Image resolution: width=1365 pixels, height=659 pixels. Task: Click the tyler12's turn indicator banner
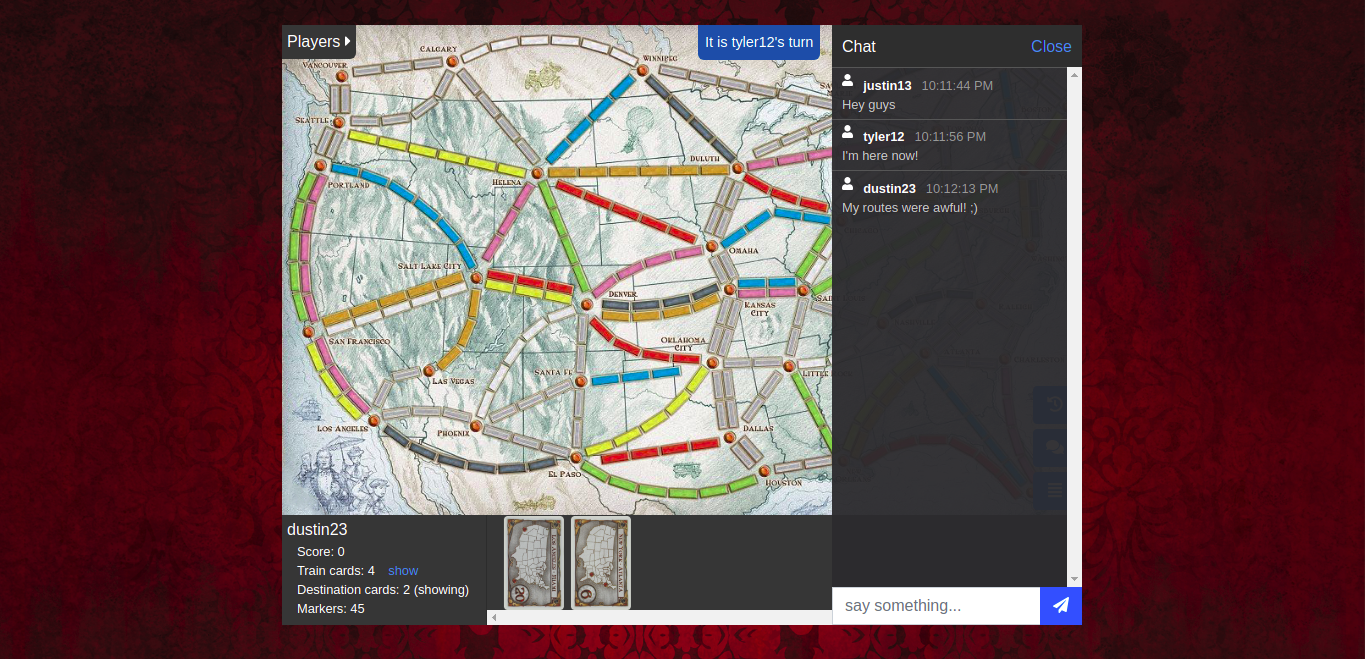coord(759,42)
